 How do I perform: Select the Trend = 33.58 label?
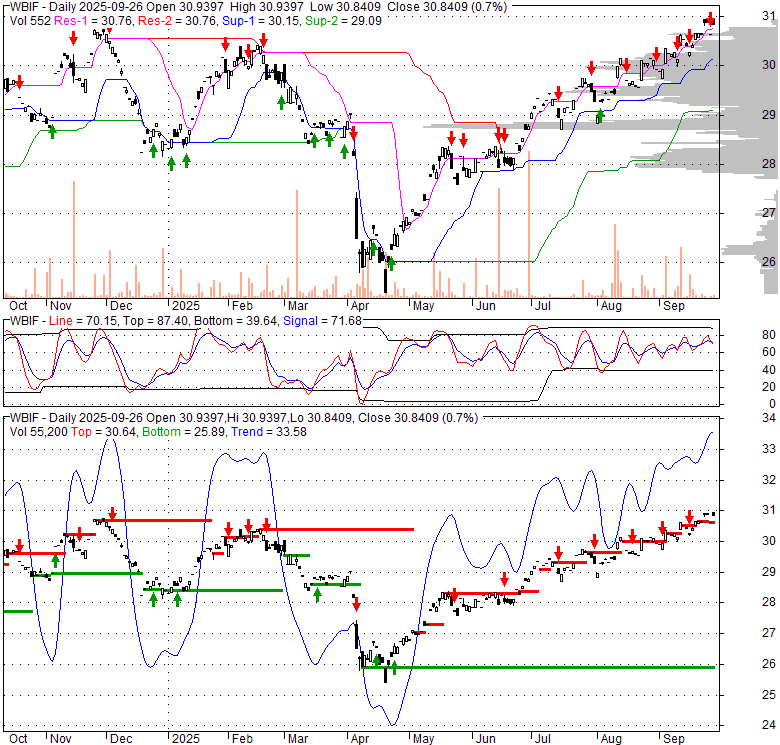tap(269, 432)
